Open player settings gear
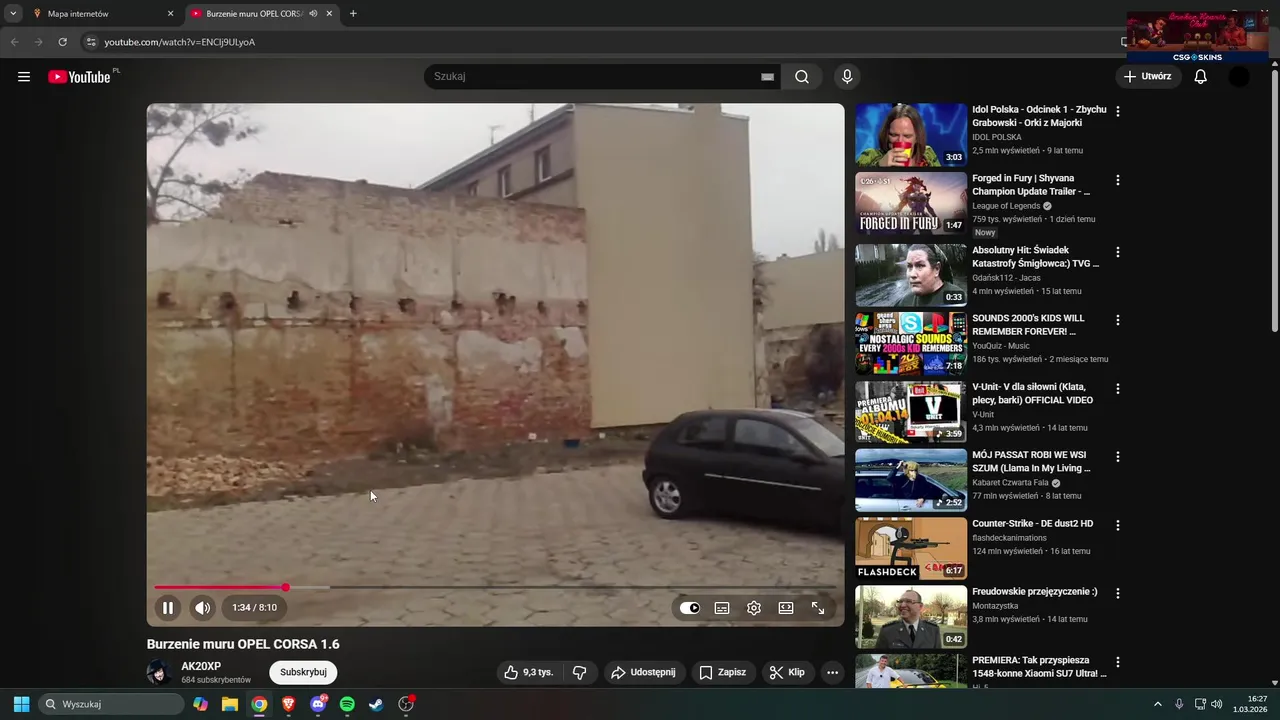 754,608
